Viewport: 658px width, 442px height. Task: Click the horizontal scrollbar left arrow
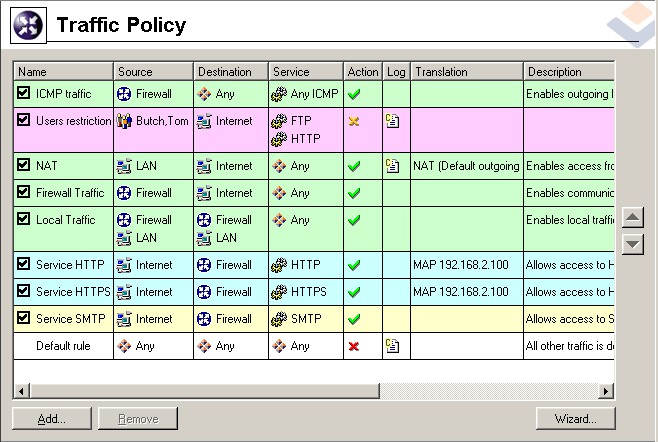pyautogui.click(x=21, y=391)
